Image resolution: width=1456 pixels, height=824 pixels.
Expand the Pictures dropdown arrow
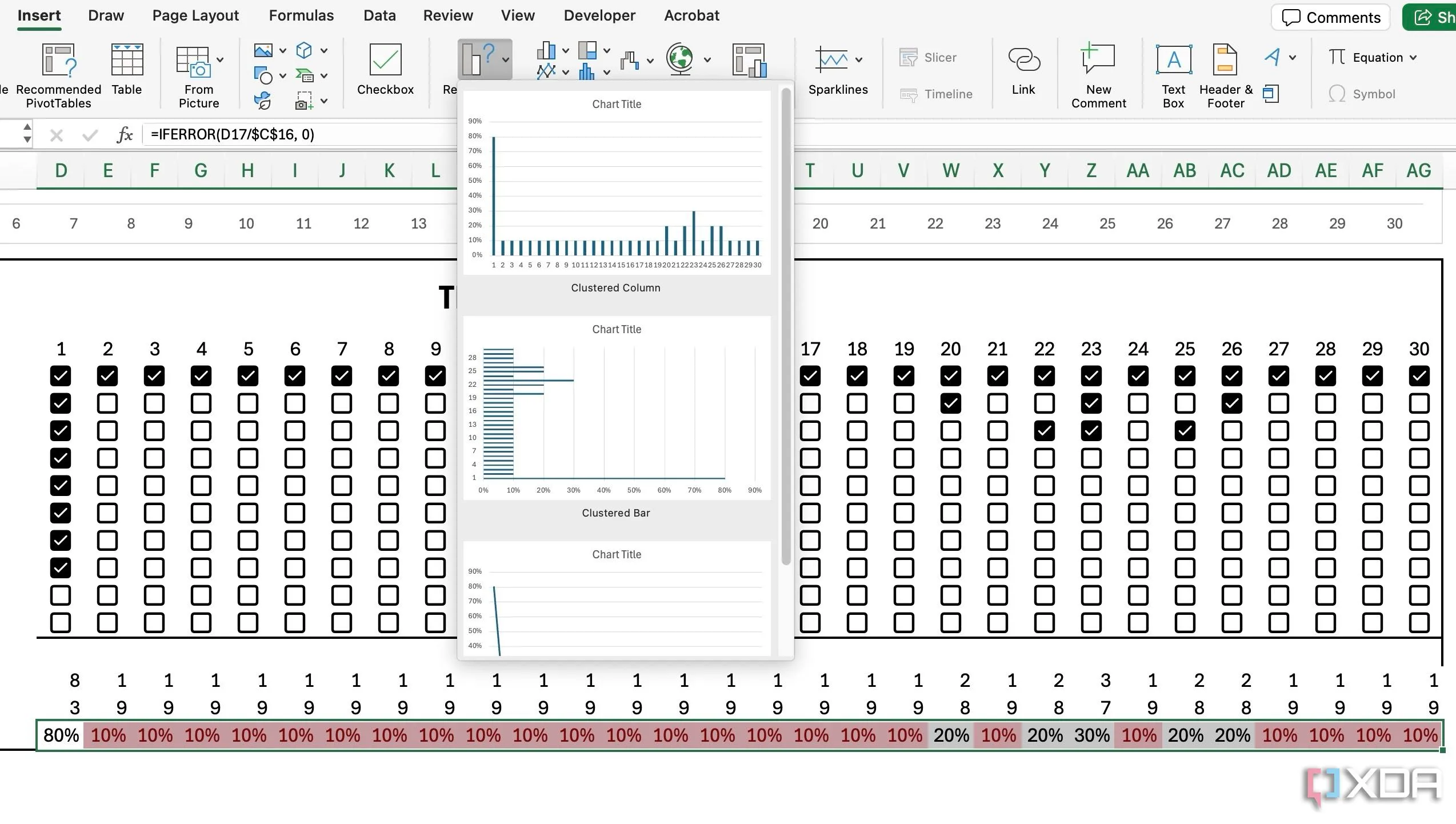click(x=282, y=51)
